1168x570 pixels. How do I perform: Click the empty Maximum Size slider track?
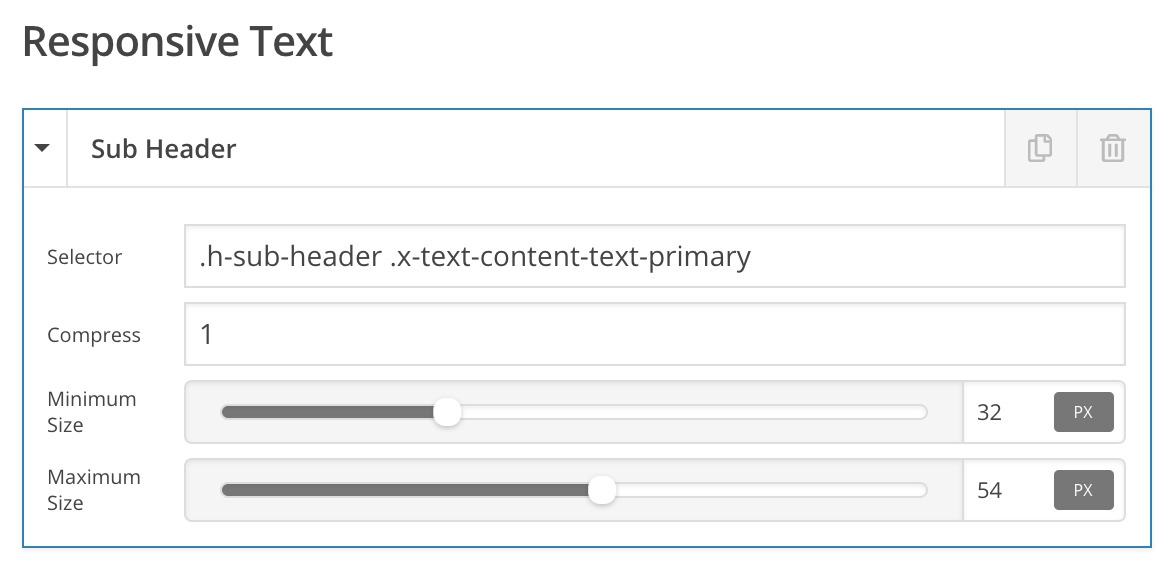[772, 490]
